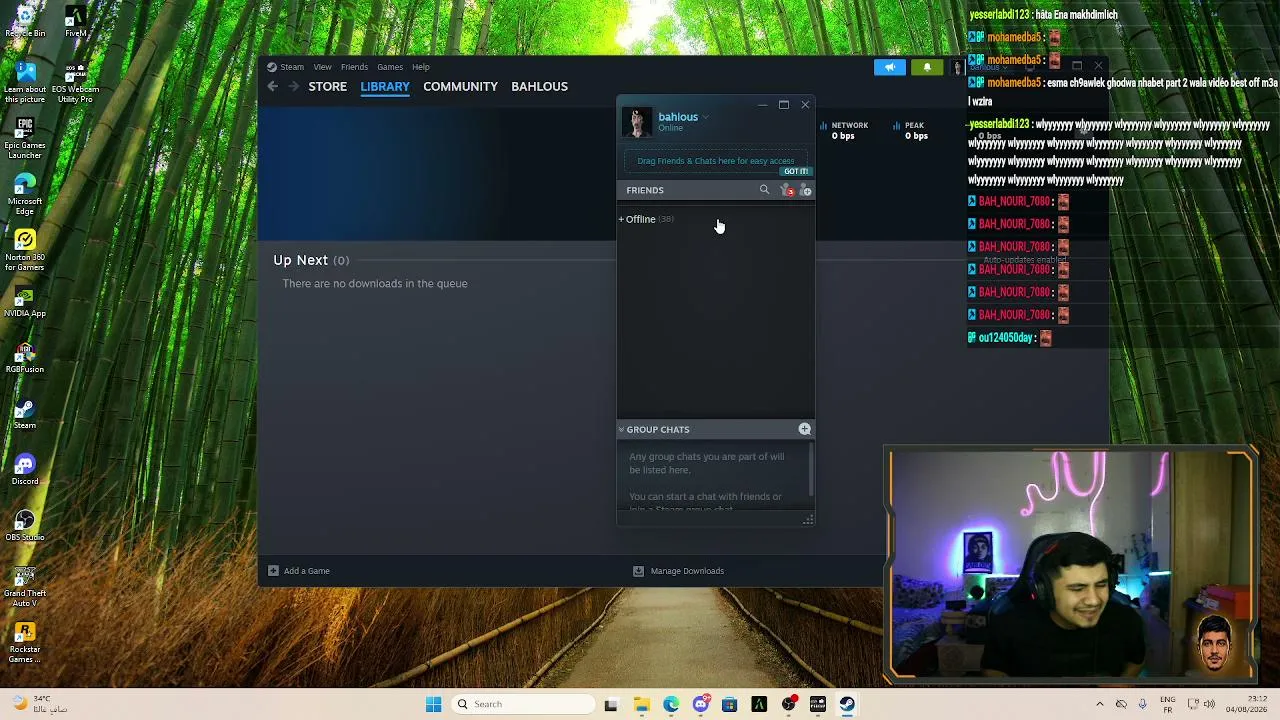The height and width of the screenshot is (720, 1280).
Task: Click the create group chat plus icon
Action: pos(804,429)
